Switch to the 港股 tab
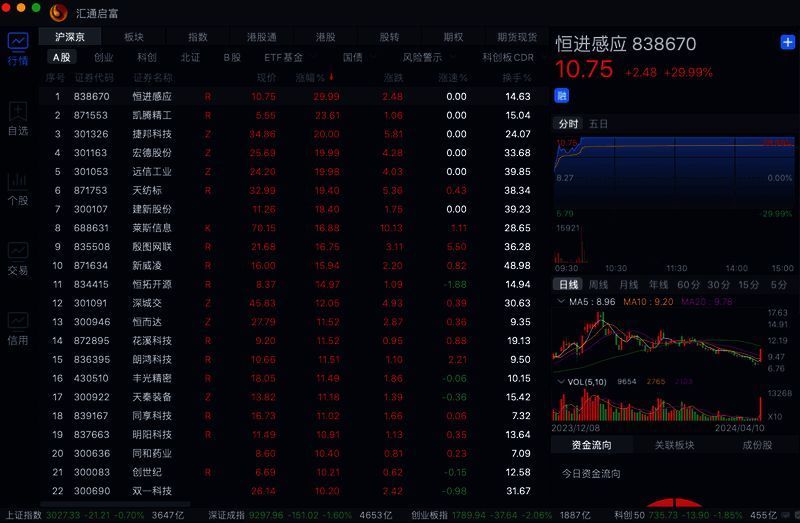Image resolution: width=800 pixels, height=523 pixels. click(x=326, y=37)
